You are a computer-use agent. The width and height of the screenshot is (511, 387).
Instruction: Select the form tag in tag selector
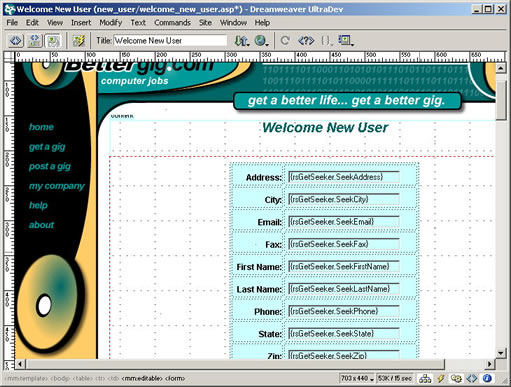click(175, 379)
